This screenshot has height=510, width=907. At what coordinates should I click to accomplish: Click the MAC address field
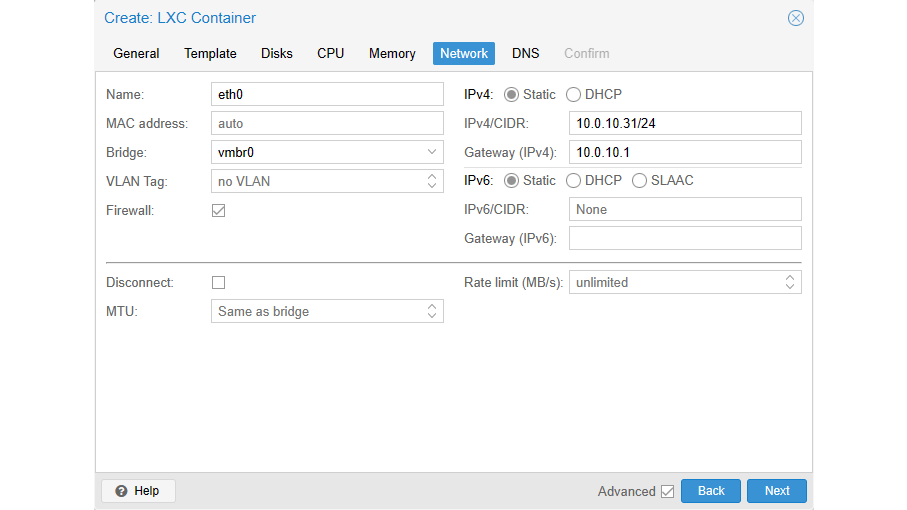pos(327,123)
